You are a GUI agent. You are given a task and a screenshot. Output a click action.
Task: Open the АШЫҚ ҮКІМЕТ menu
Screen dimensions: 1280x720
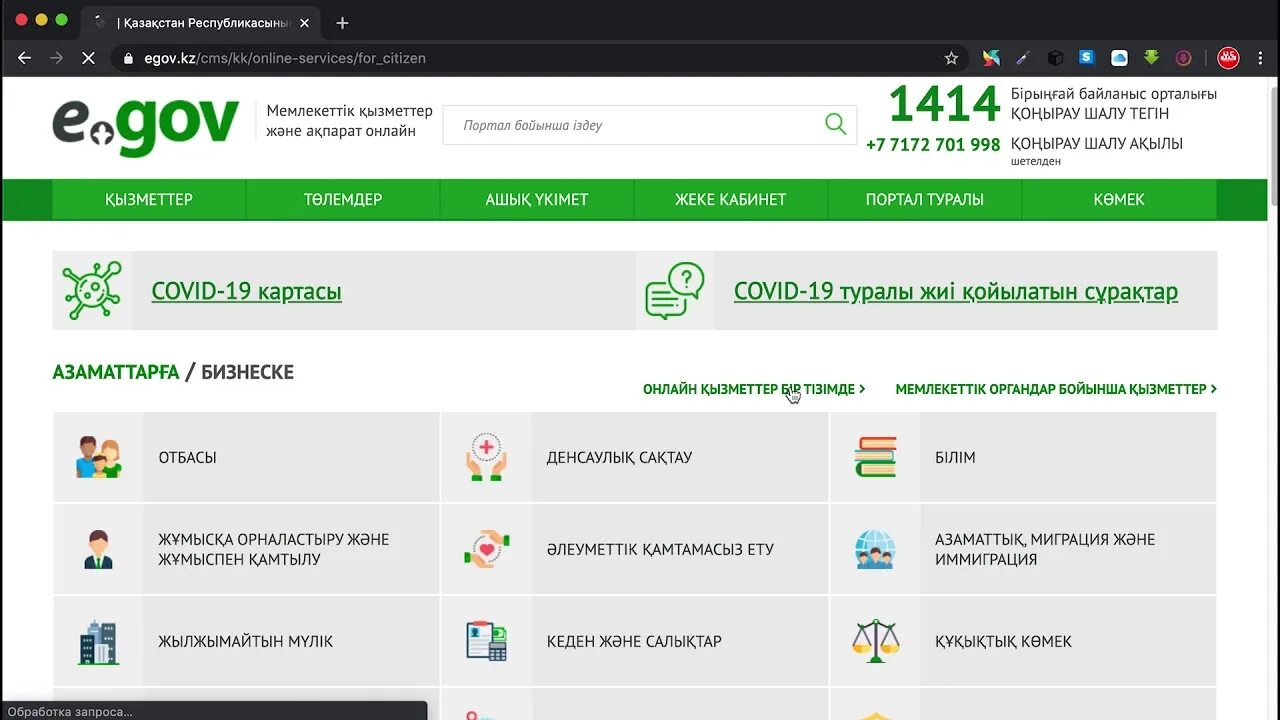pyautogui.click(x=537, y=199)
